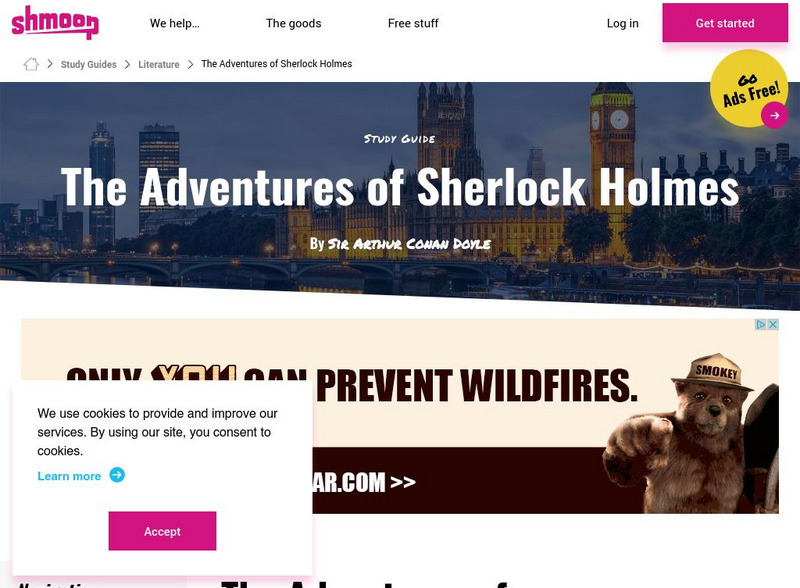Accept the cookies notice

162,531
